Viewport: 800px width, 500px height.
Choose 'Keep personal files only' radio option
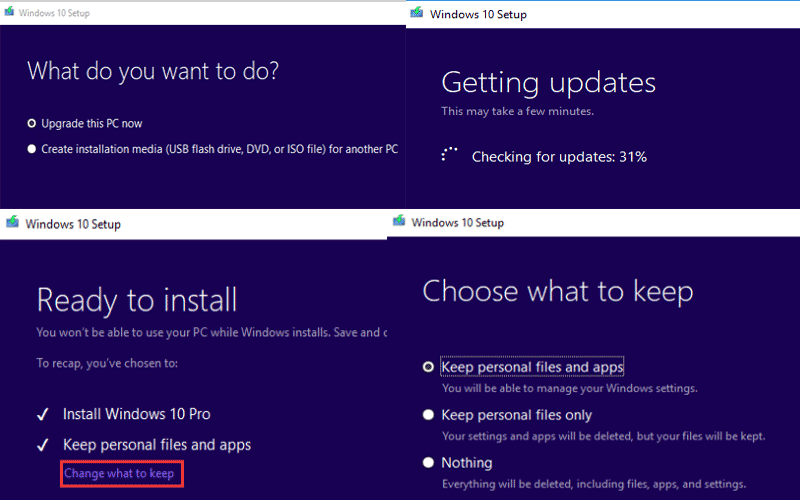tap(428, 415)
